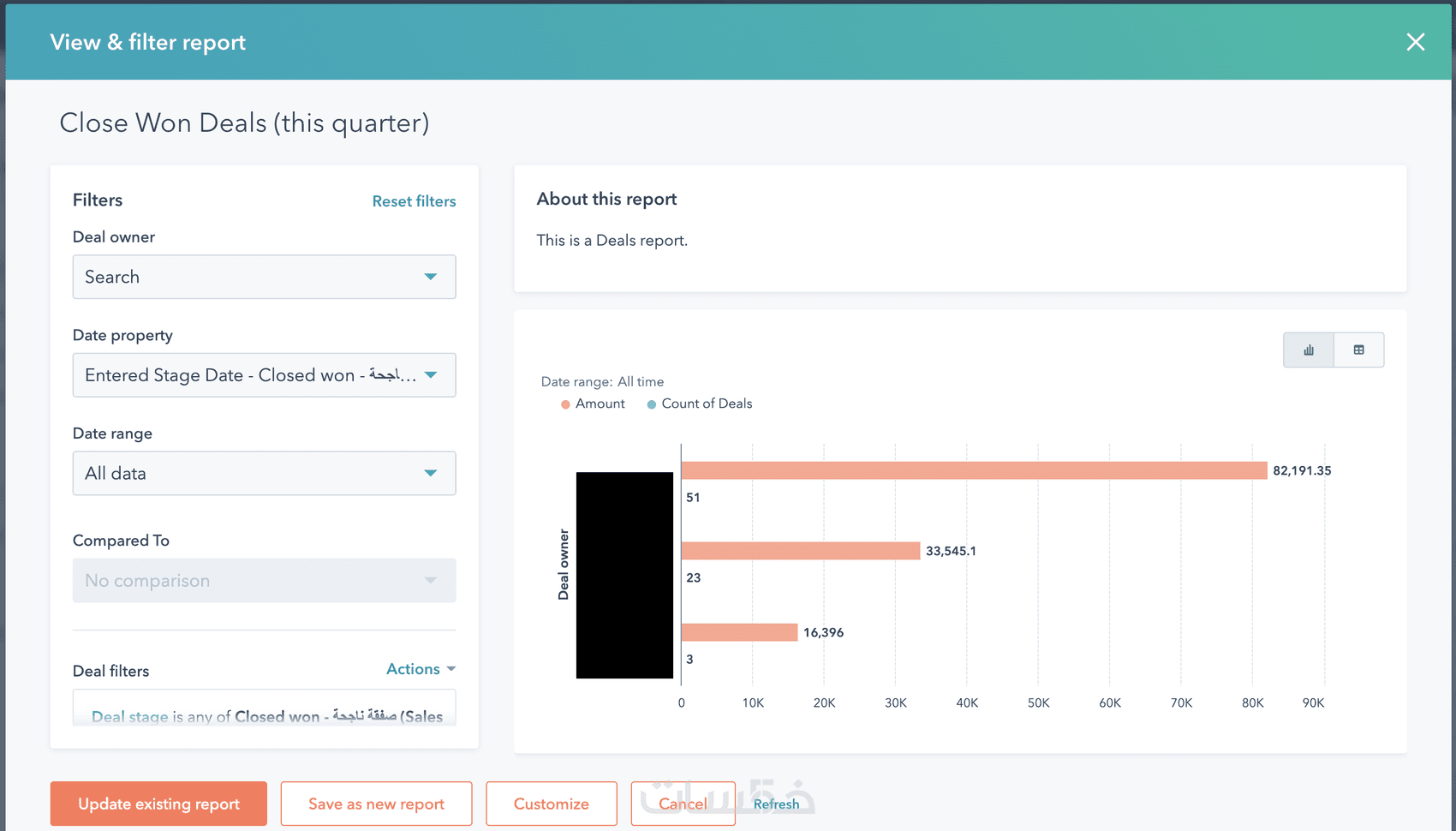Screen dimensions: 1456x831
Task: Click the This is a Deals report text
Action: click(x=612, y=241)
